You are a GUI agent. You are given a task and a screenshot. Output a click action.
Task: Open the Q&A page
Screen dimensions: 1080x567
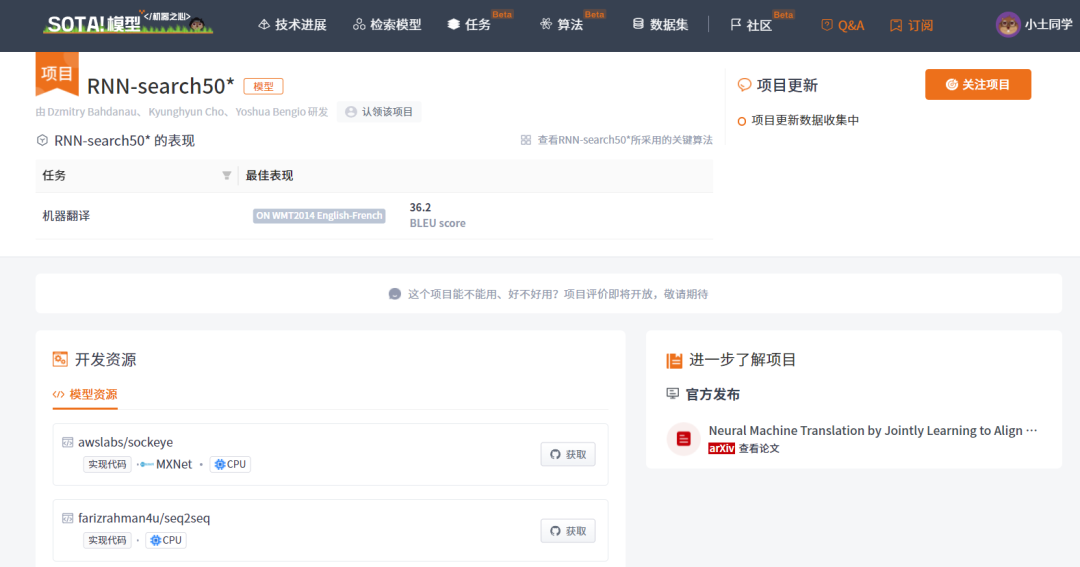click(x=842, y=25)
